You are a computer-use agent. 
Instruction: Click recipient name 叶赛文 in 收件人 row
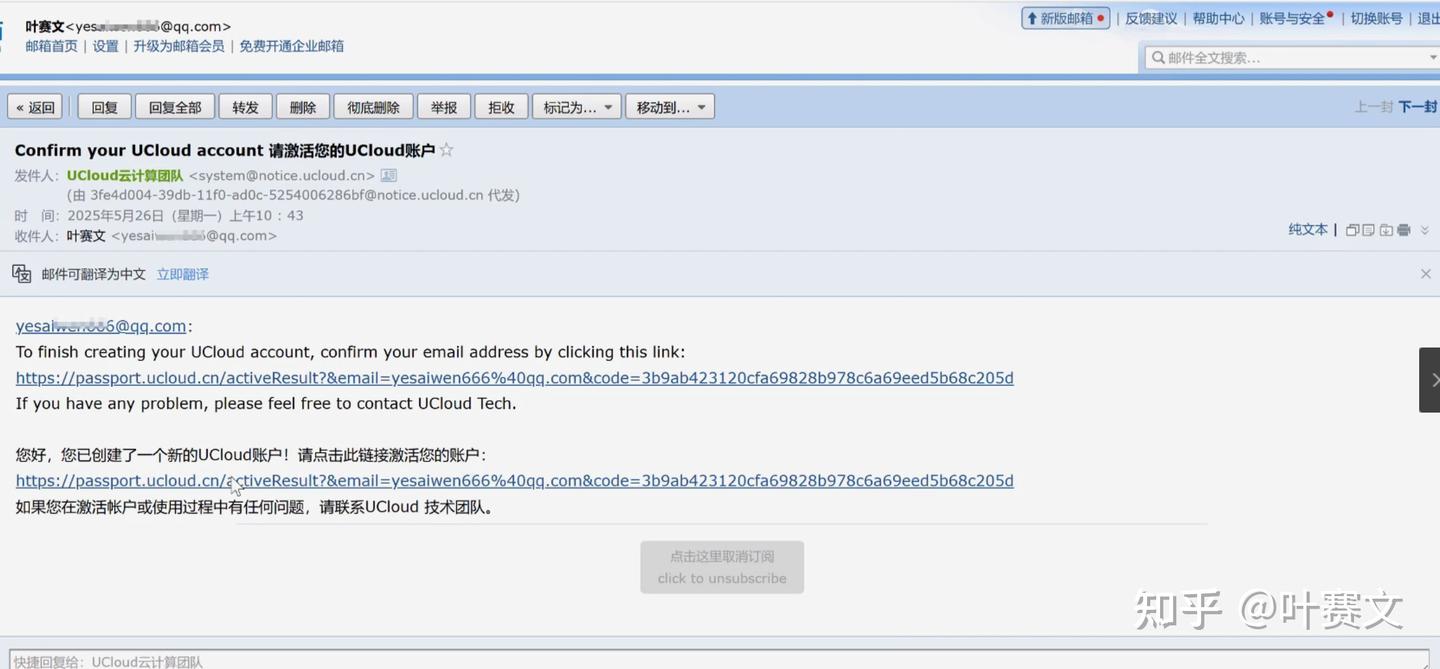click(x=86, y=236)
